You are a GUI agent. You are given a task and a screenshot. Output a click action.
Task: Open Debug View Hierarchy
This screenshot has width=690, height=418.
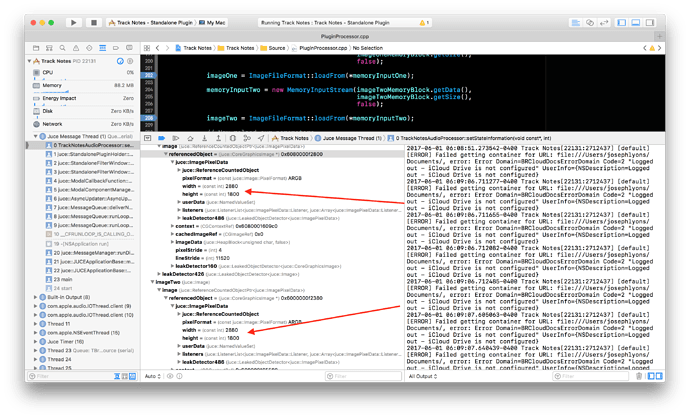click(233, 138)
